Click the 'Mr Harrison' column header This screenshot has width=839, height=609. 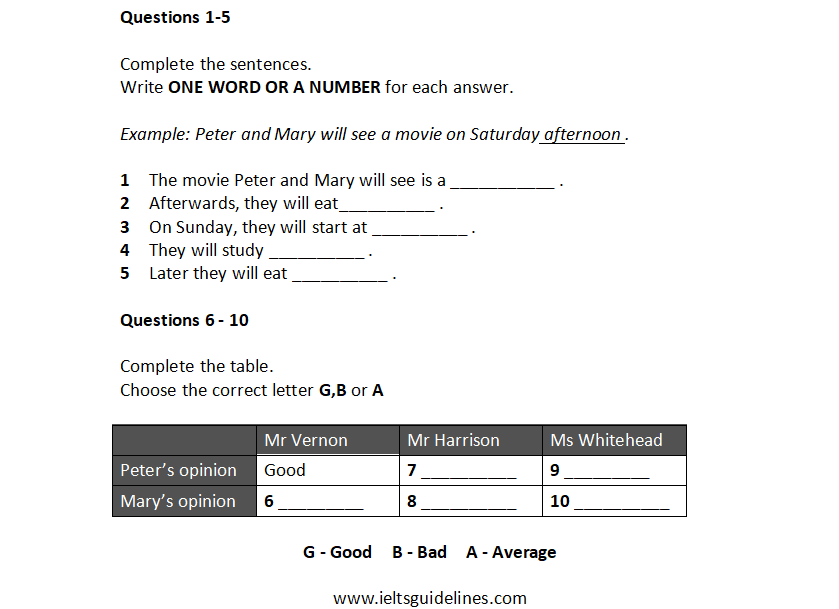[x=453, y=440]
